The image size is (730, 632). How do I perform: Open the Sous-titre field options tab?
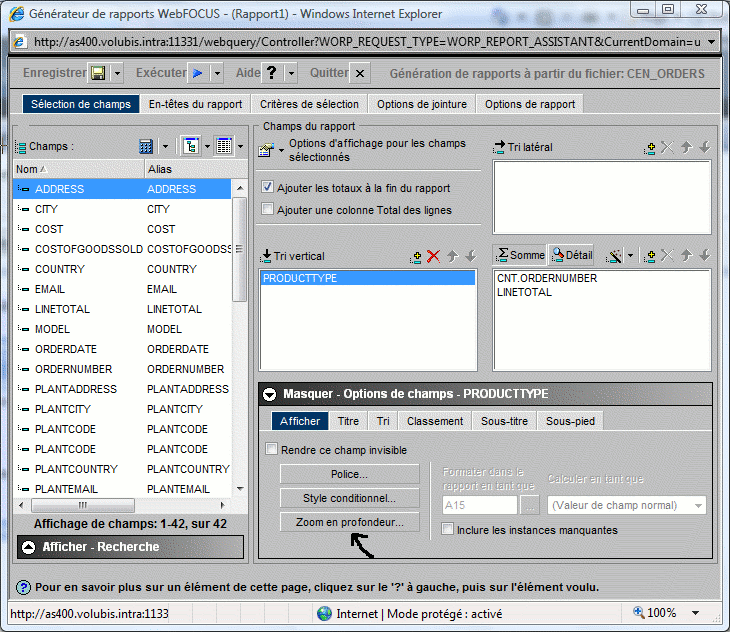[504, 421]
